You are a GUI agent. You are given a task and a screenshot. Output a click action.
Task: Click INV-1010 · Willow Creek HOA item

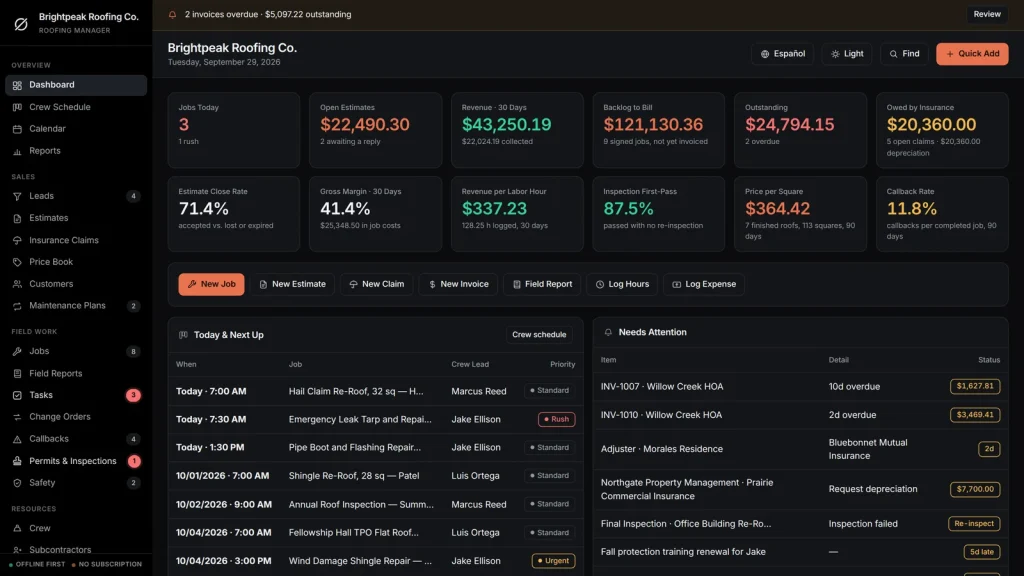pyautogui.click(x=661, y=415)
